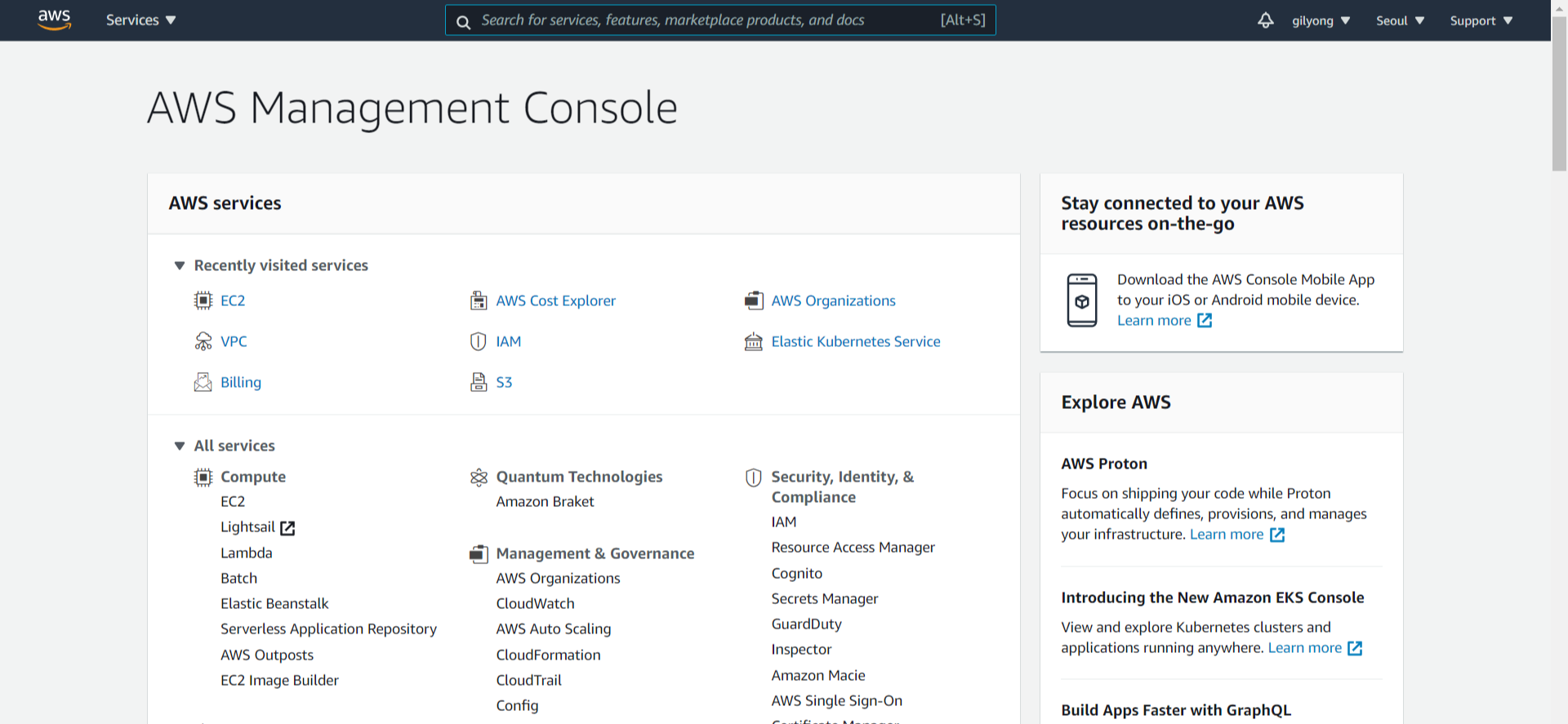Click the Compute category chip icon
The image size is (1568, 724).
coord(203,477)
